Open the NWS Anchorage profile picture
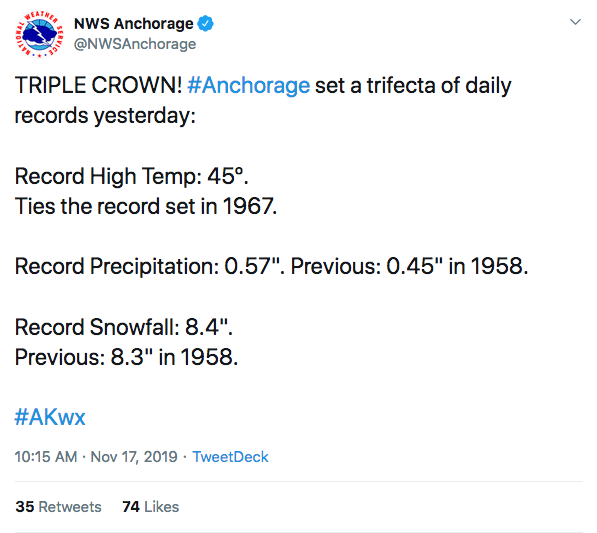 click(39, 34)
